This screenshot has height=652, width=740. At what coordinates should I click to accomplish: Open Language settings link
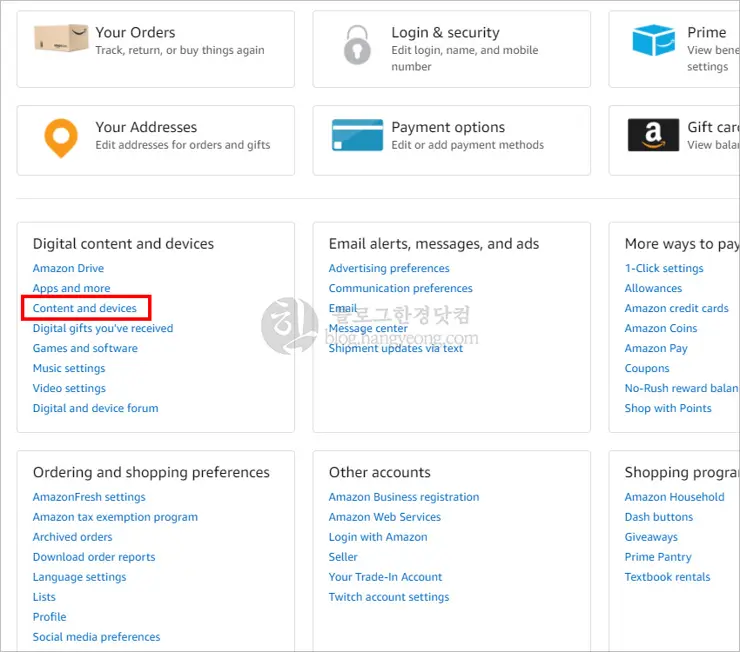79,577
